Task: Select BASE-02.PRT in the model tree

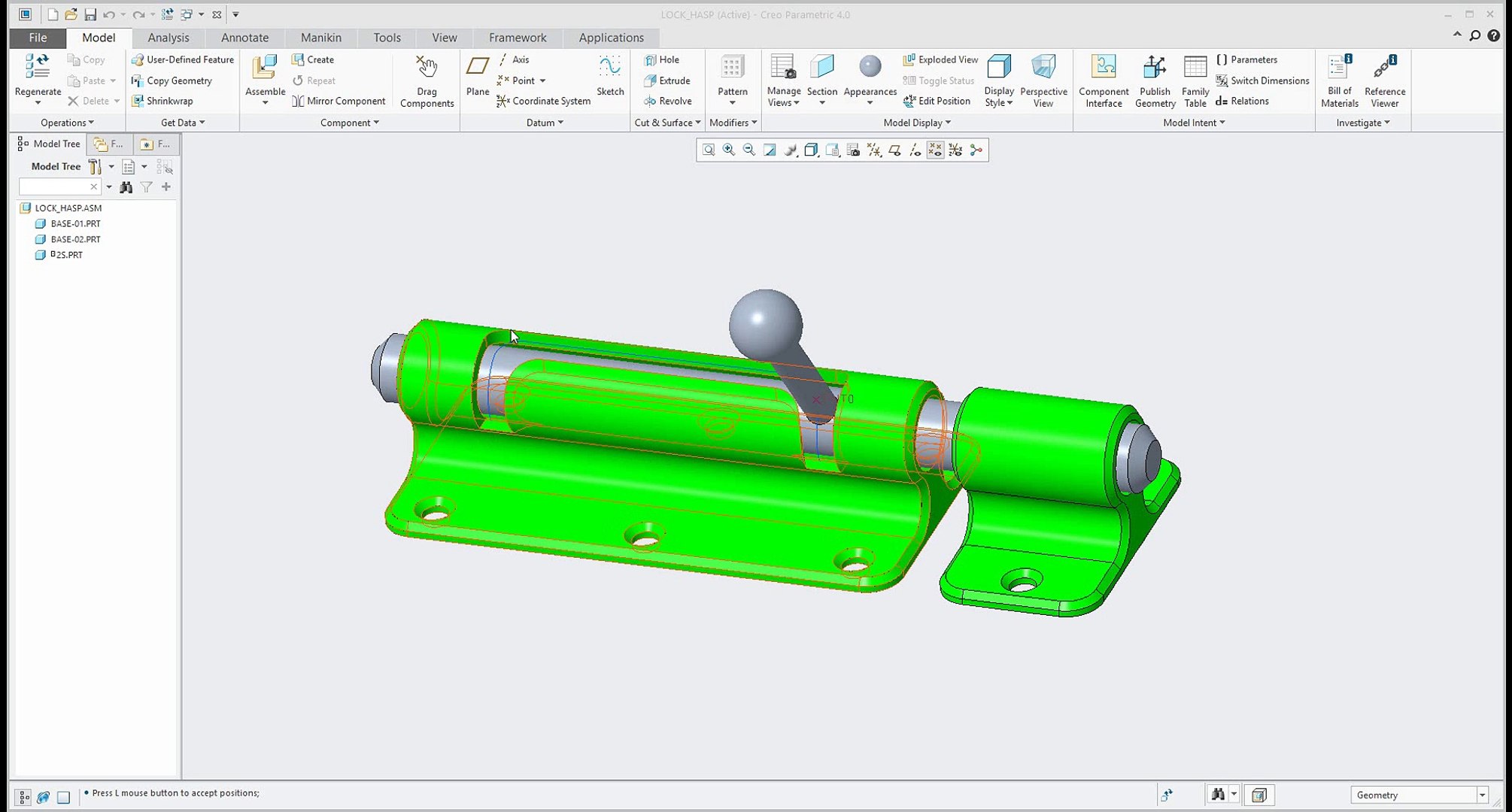Action: point(75,239)
